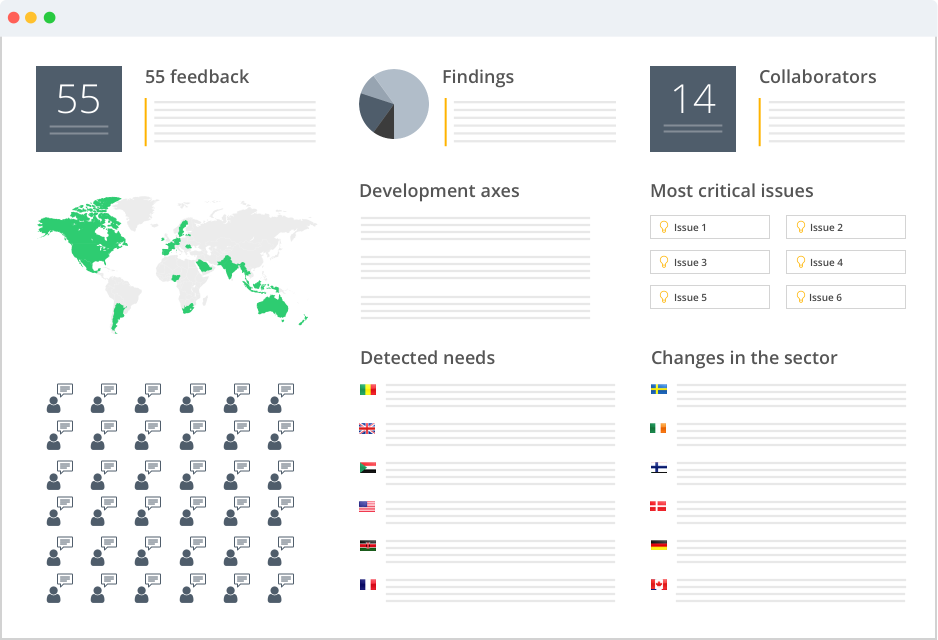Open the Issue 1 item

pos(709,227)
